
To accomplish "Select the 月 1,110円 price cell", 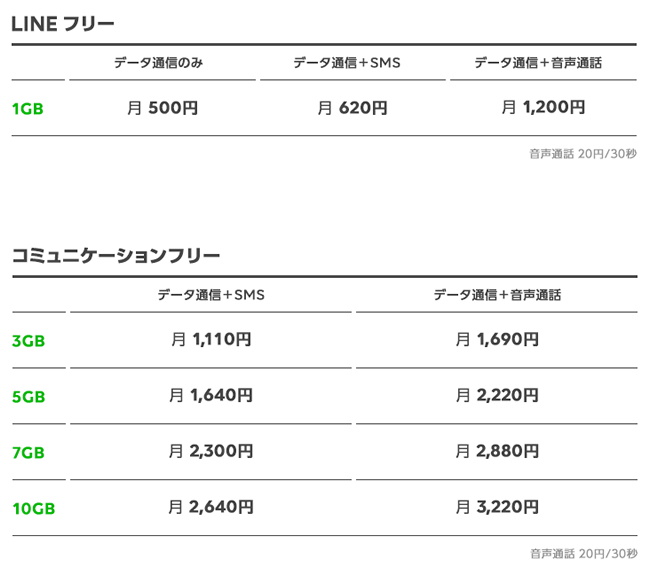I will coord(211,340).
